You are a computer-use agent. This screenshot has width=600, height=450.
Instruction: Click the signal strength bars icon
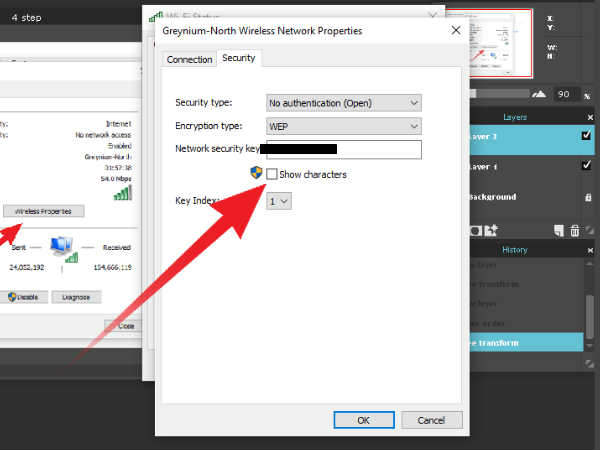[123, 191]
